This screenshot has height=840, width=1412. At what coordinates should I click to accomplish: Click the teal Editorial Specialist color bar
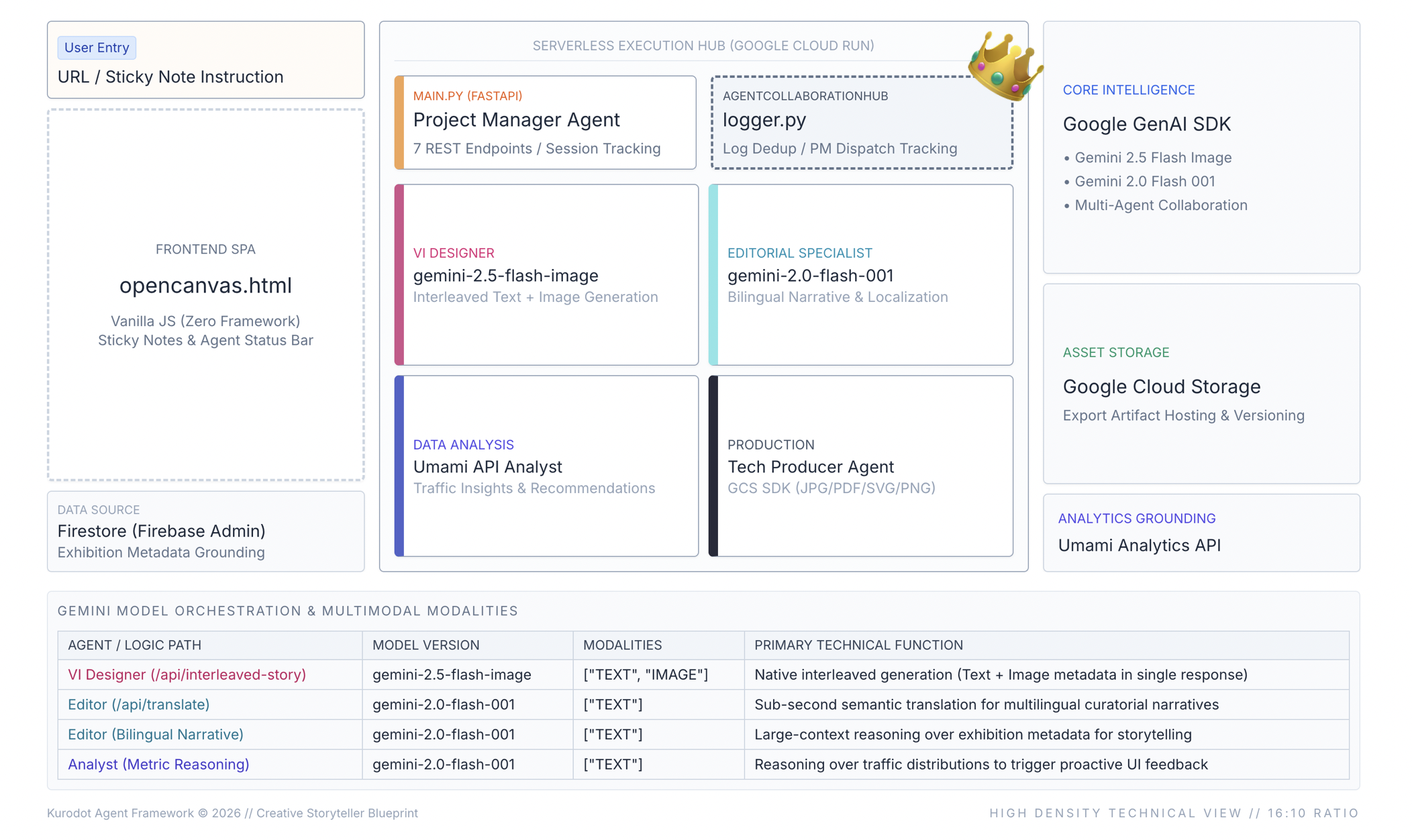[713, 275]
